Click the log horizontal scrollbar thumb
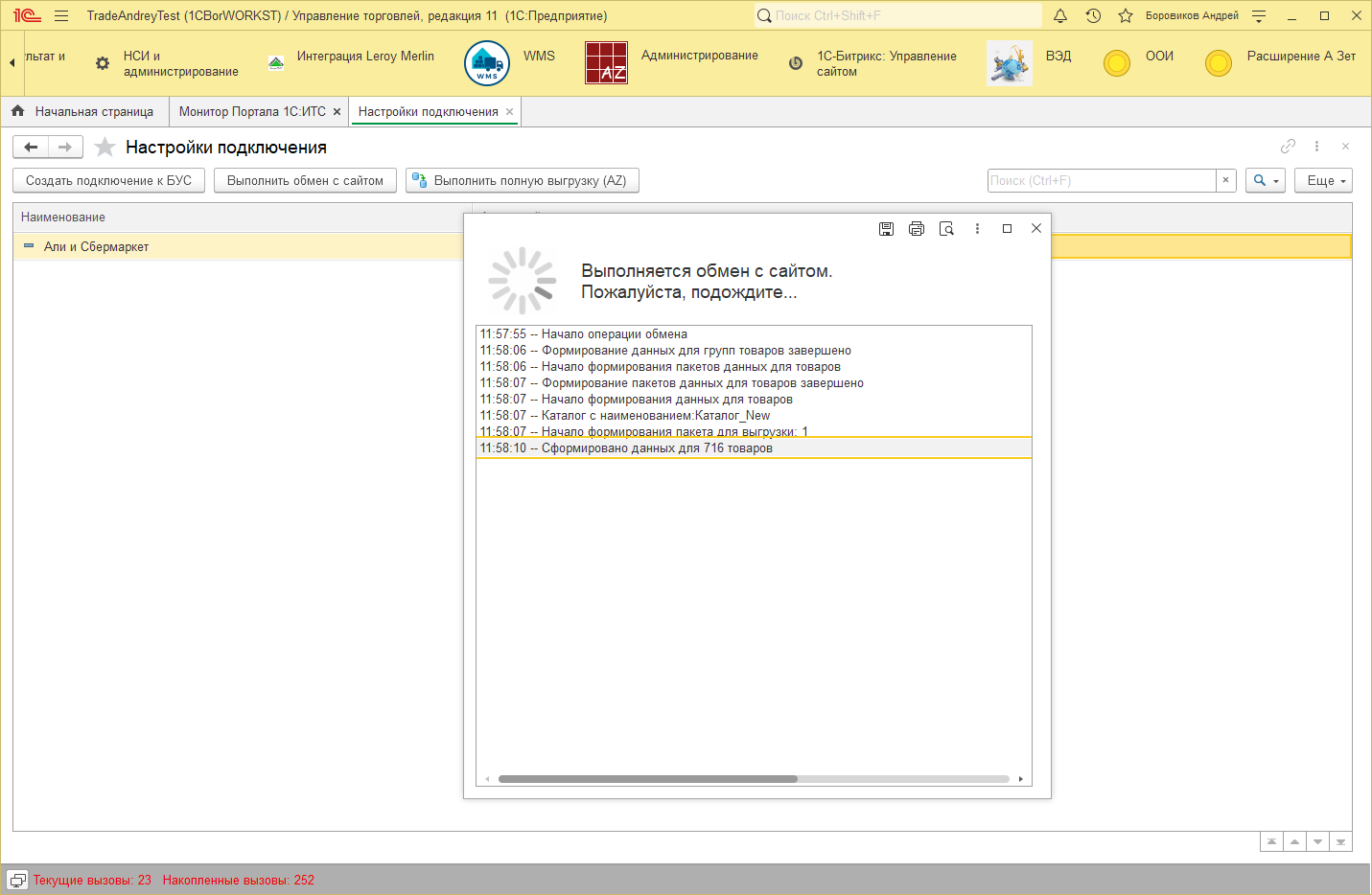Screen dimensions: 1372x895 click(x=647, y=779)
